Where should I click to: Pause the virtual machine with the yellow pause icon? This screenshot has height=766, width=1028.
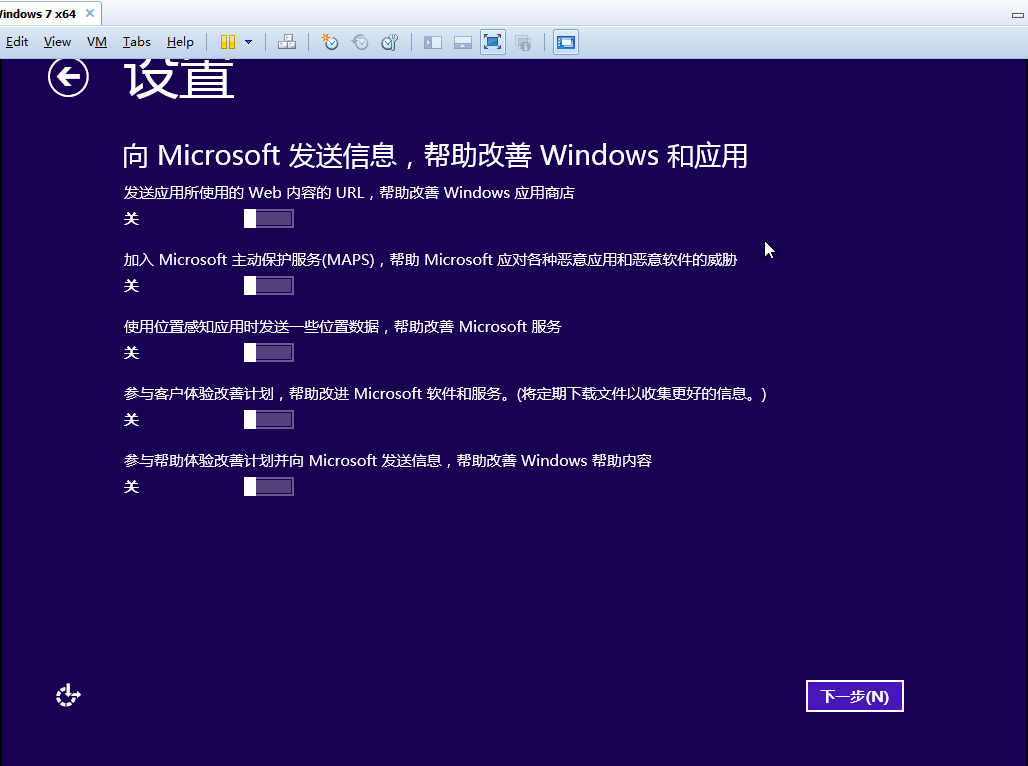click(227, 43)
